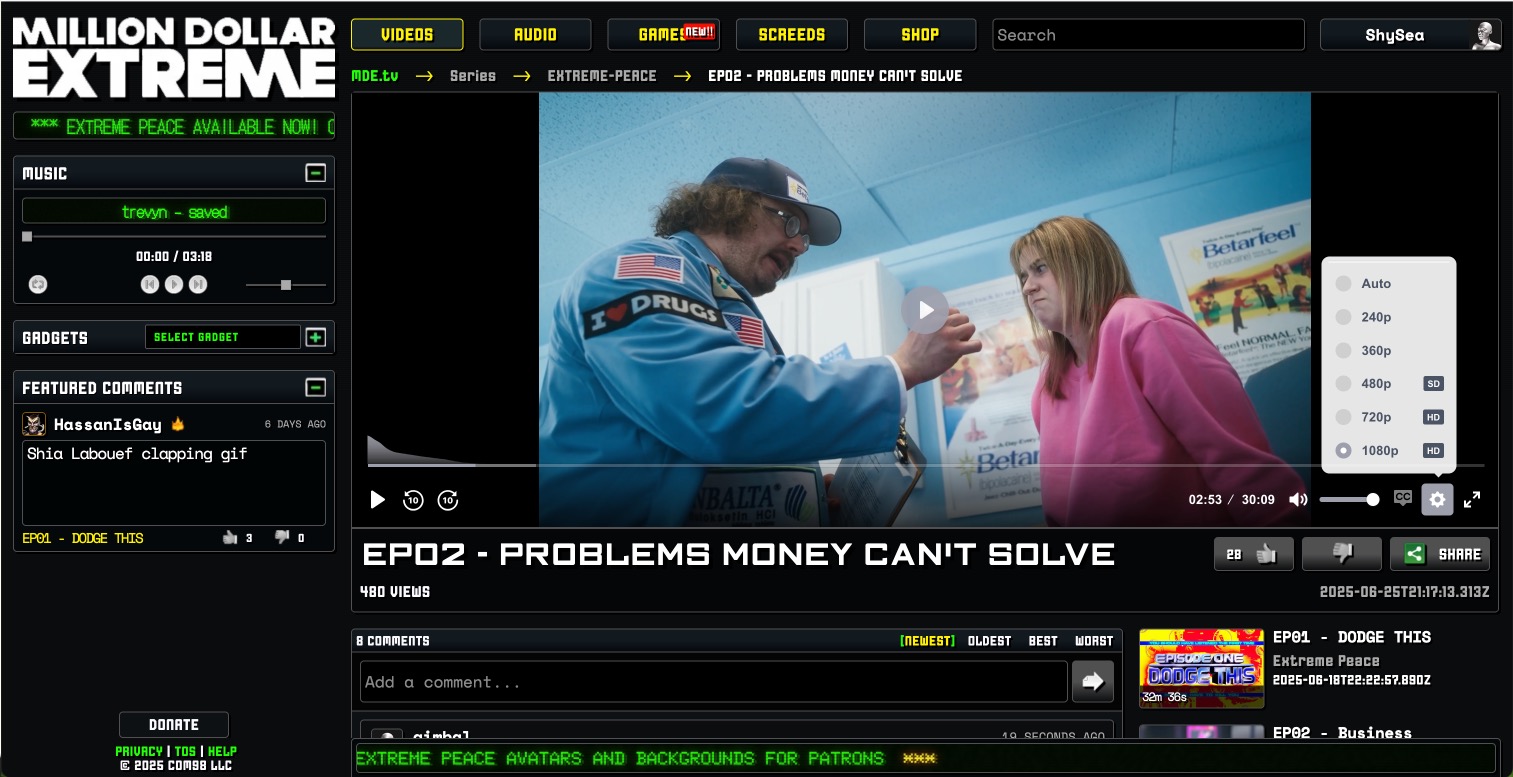1513x777 pixels.
Task: Mute the video volume speaker icon
Action: point(1298,499)
